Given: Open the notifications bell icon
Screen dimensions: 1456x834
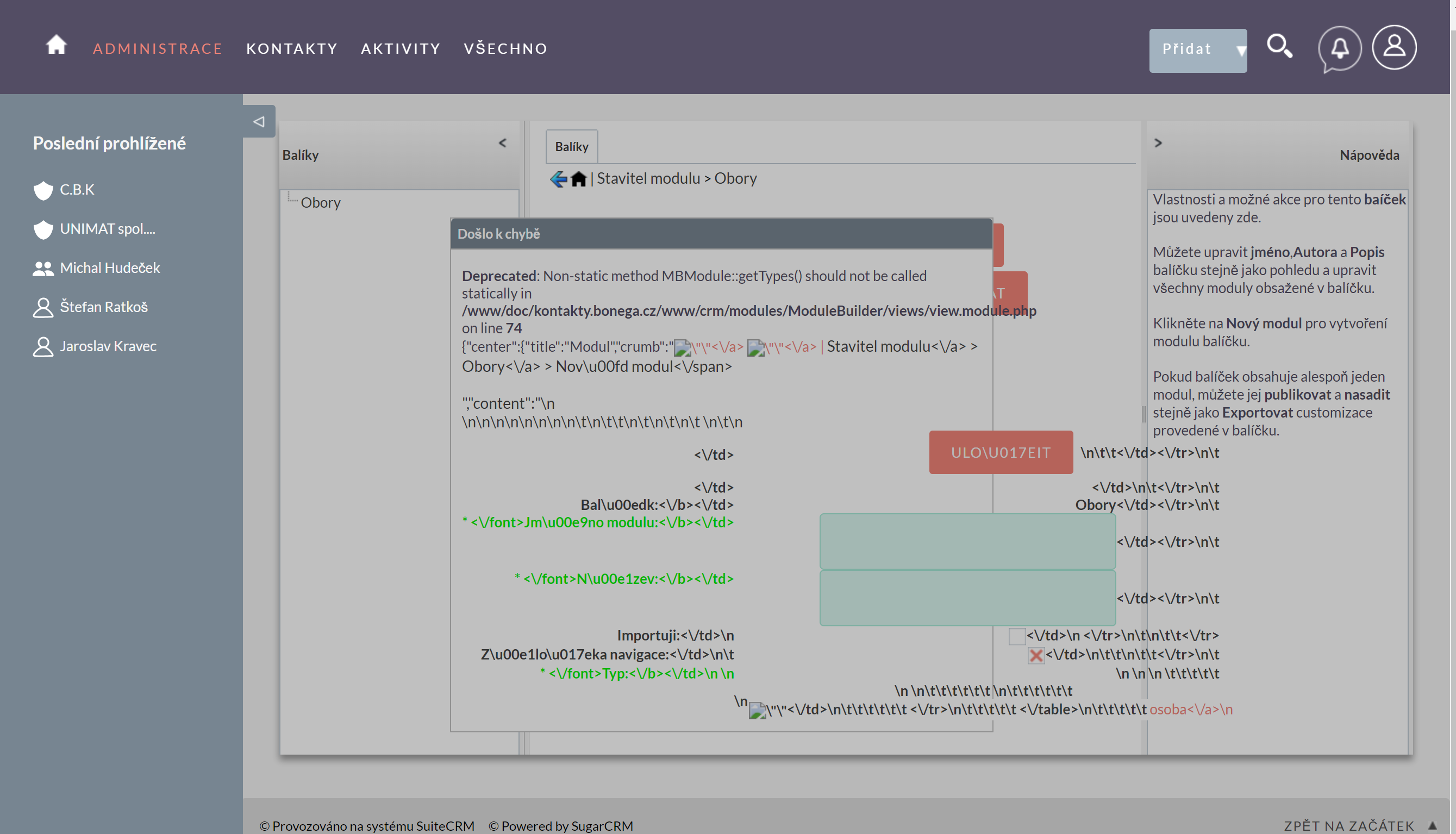Looking at the screenshot, I should tap(1339, 48).
